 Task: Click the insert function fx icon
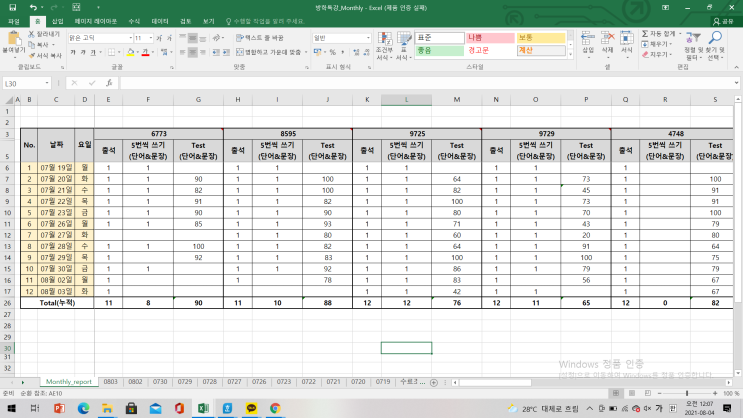coord(109,83)
